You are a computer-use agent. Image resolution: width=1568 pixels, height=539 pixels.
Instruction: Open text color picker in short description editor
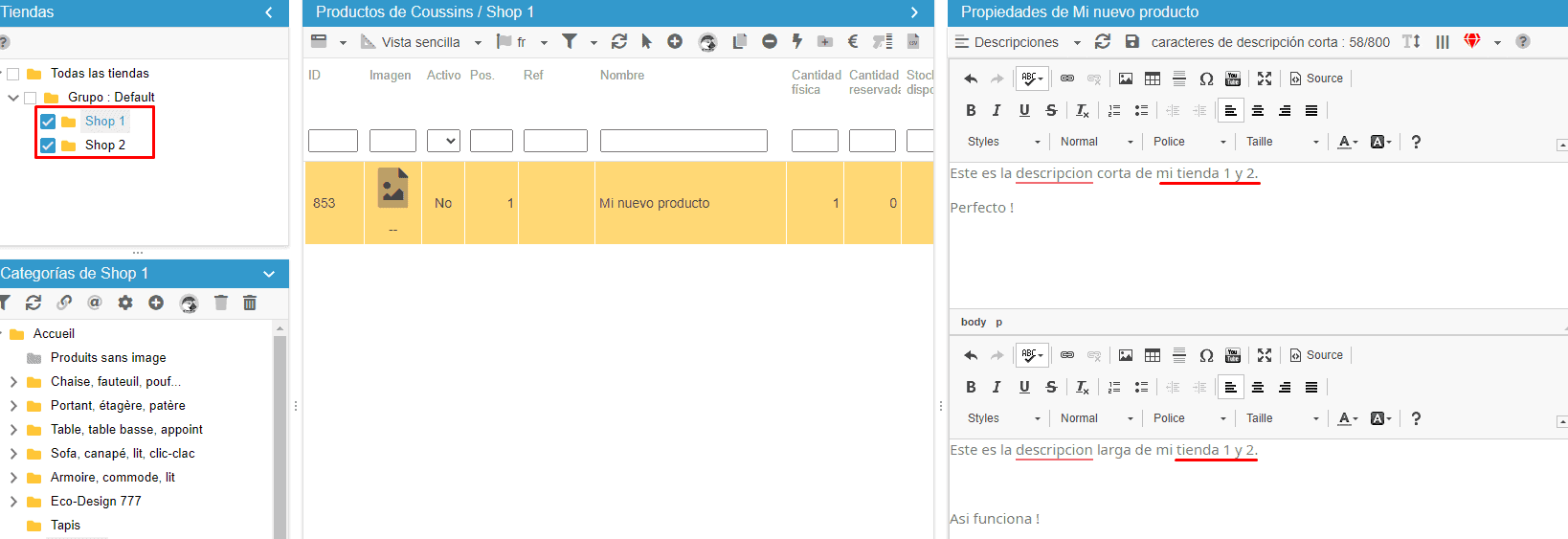click(1349, 142)
